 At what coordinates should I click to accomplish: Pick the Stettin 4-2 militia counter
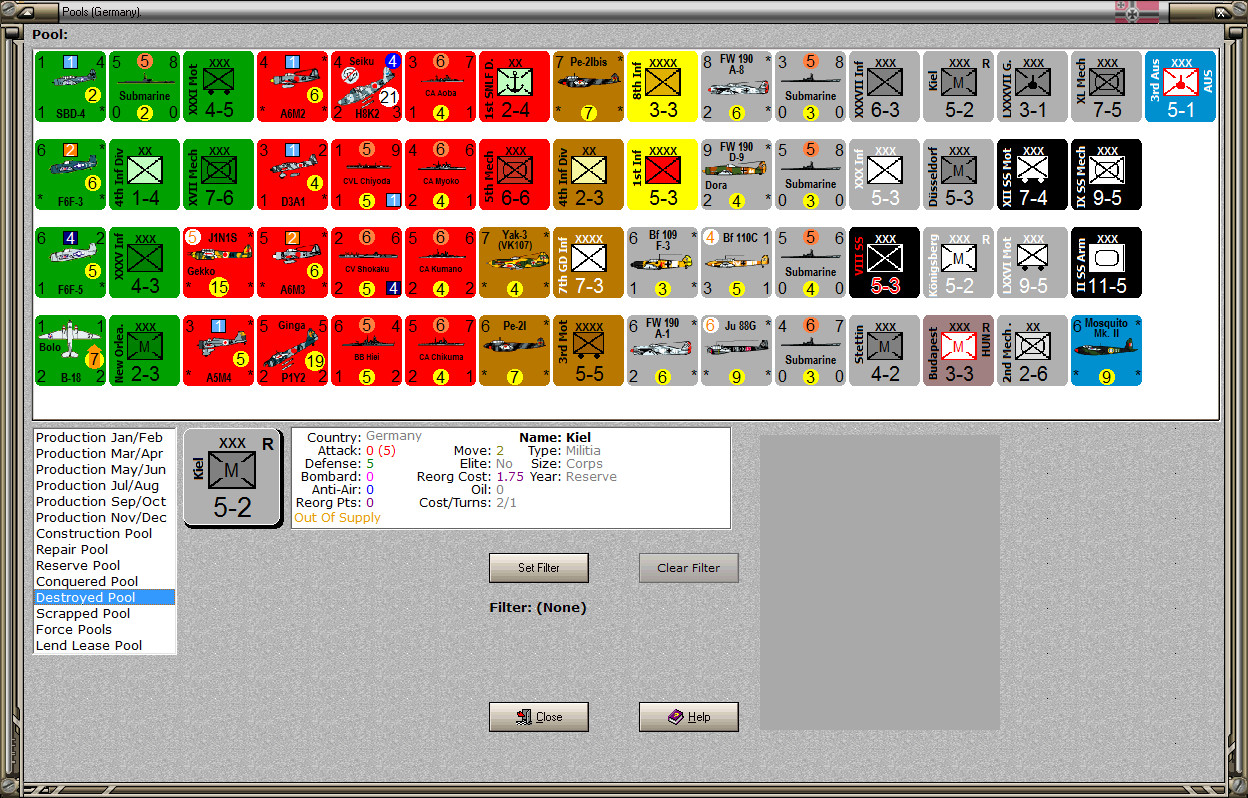coord(884,351)
